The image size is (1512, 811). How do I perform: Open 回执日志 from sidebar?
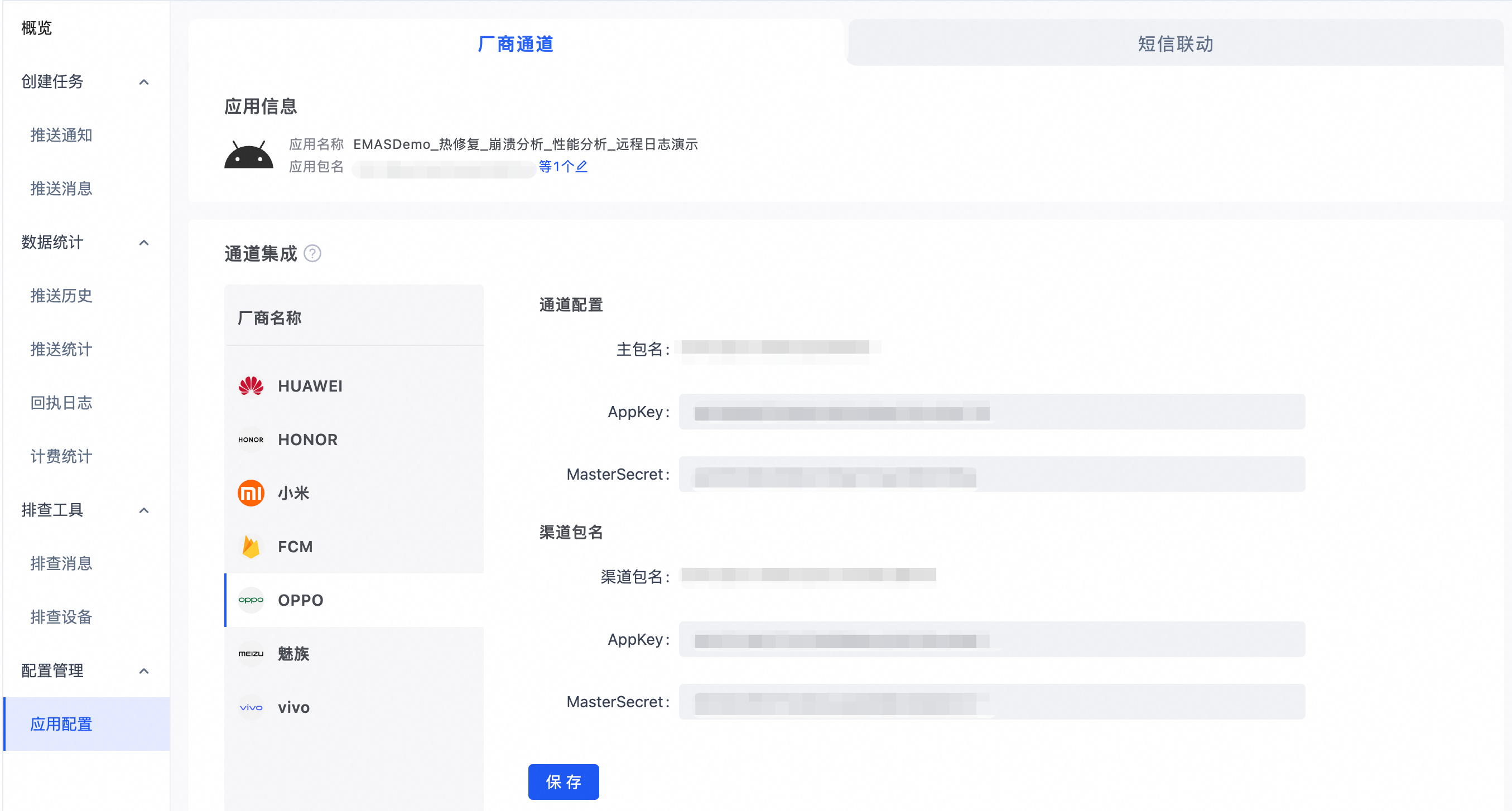[61, 403]
